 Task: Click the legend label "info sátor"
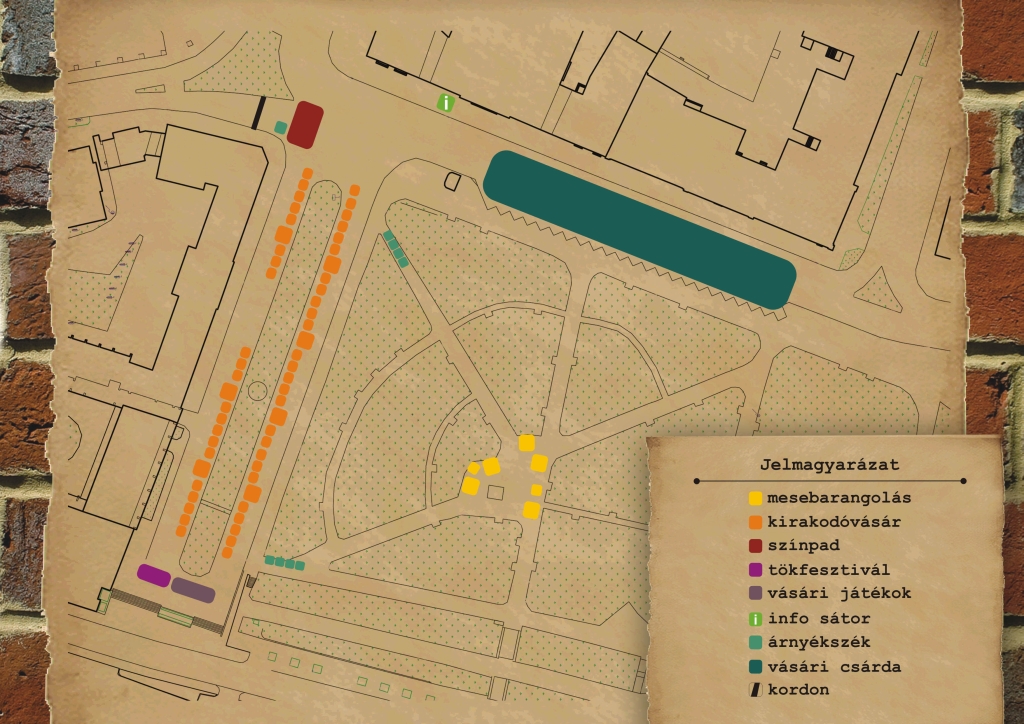click(819, 618)
